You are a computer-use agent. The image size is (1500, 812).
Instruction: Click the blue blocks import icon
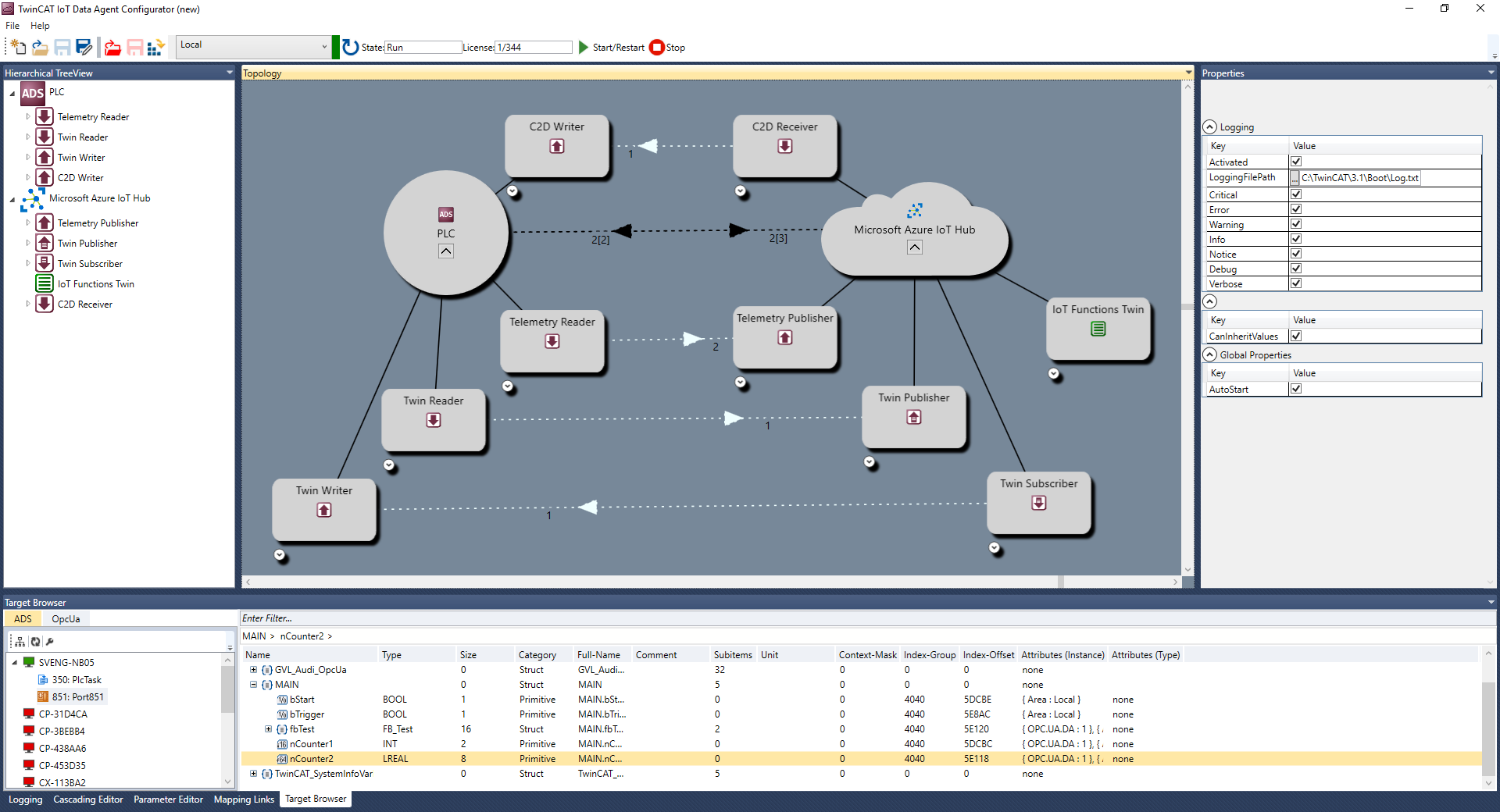coord(155,48)
